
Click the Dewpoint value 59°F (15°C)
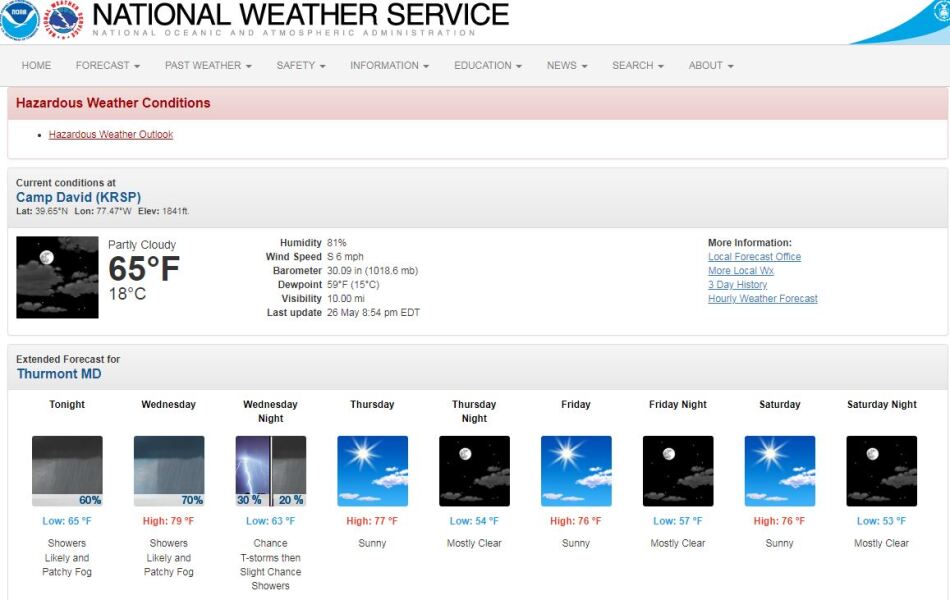(353, 285)
